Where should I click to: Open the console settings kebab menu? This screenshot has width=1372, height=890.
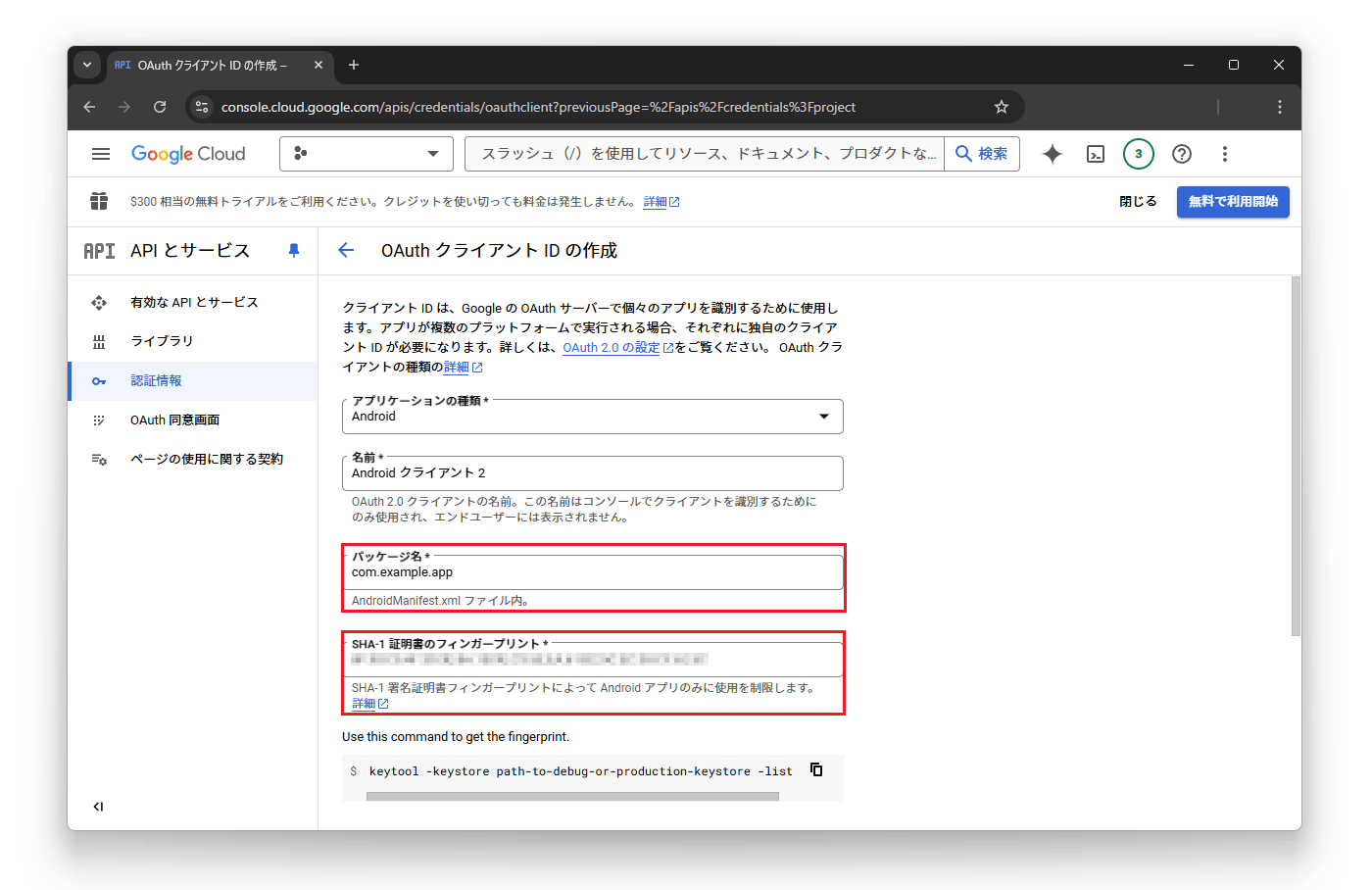coord(1224,154)
